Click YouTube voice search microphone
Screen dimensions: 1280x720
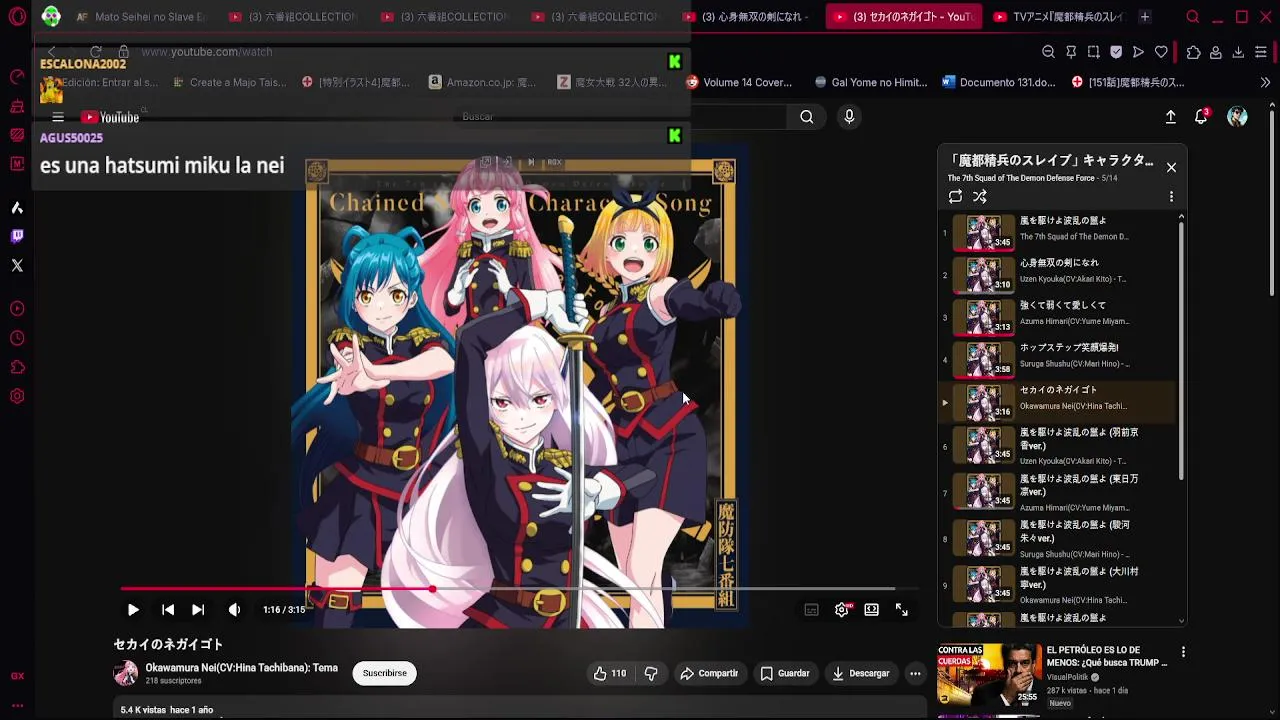(849, 117)
